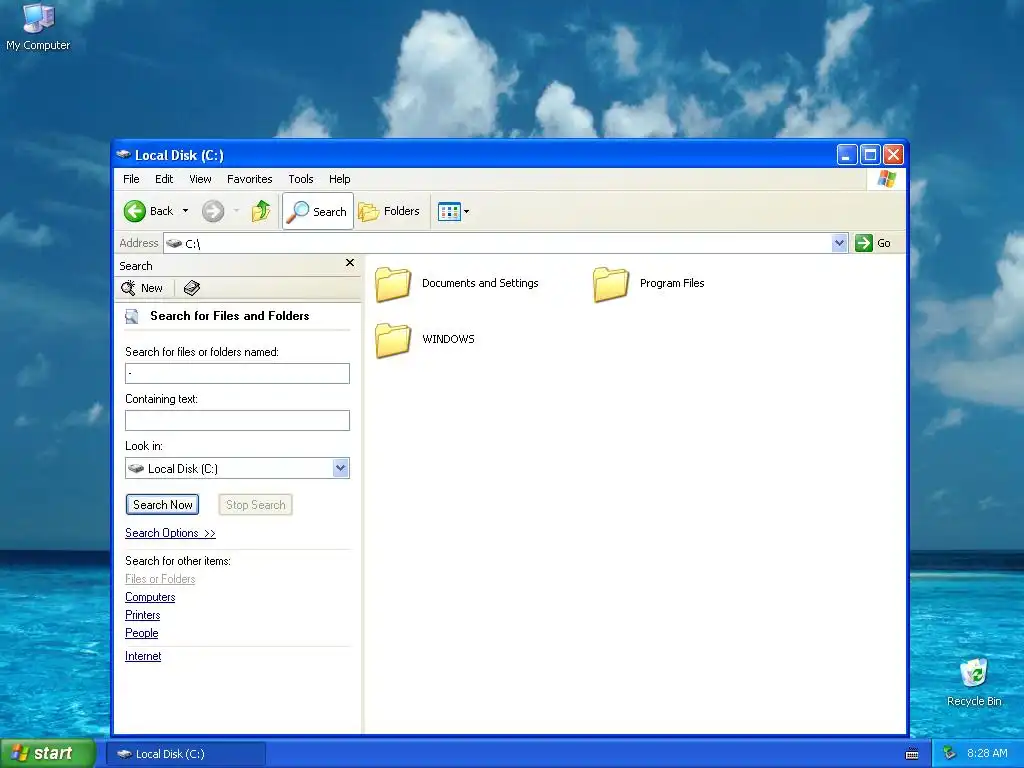The image size is (1024, 768).
Task: Select the Program Files folder icon
Action: coord(611,285)
